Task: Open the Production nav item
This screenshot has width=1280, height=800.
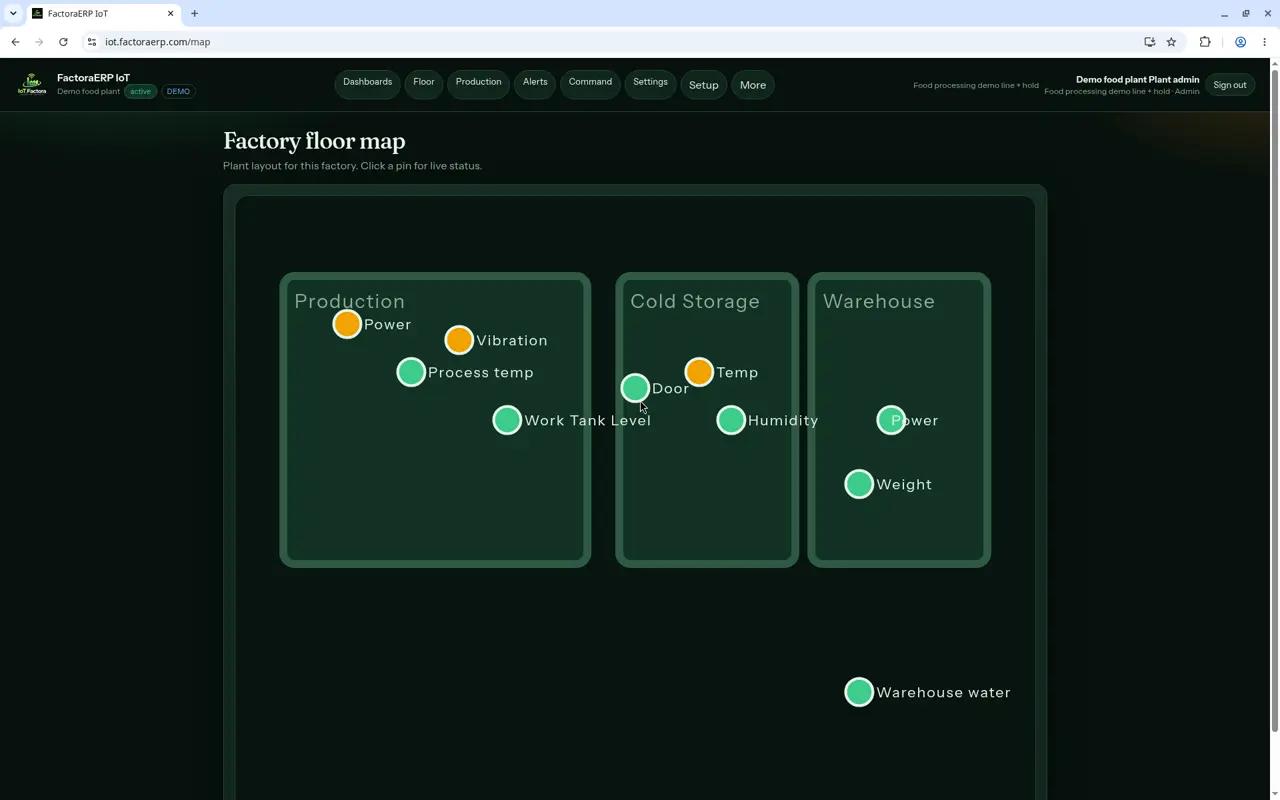Action: click(478, 84)
